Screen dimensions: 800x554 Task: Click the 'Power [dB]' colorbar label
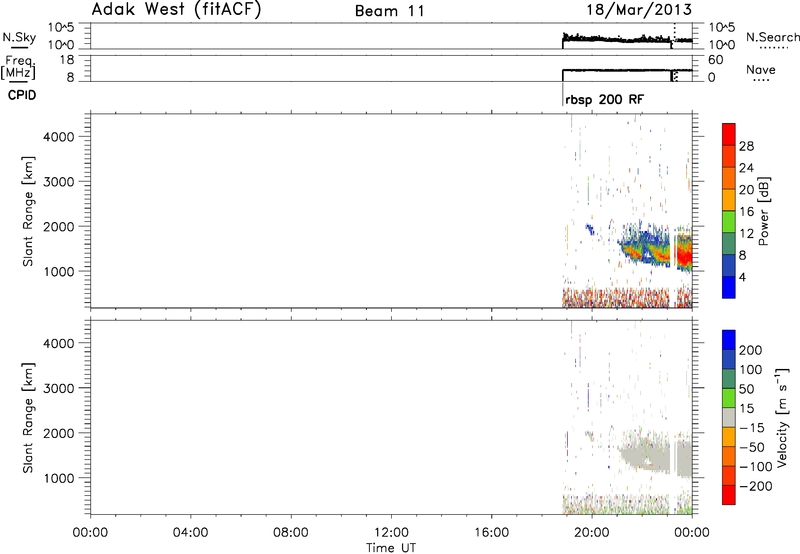click(x=764, y=211)
